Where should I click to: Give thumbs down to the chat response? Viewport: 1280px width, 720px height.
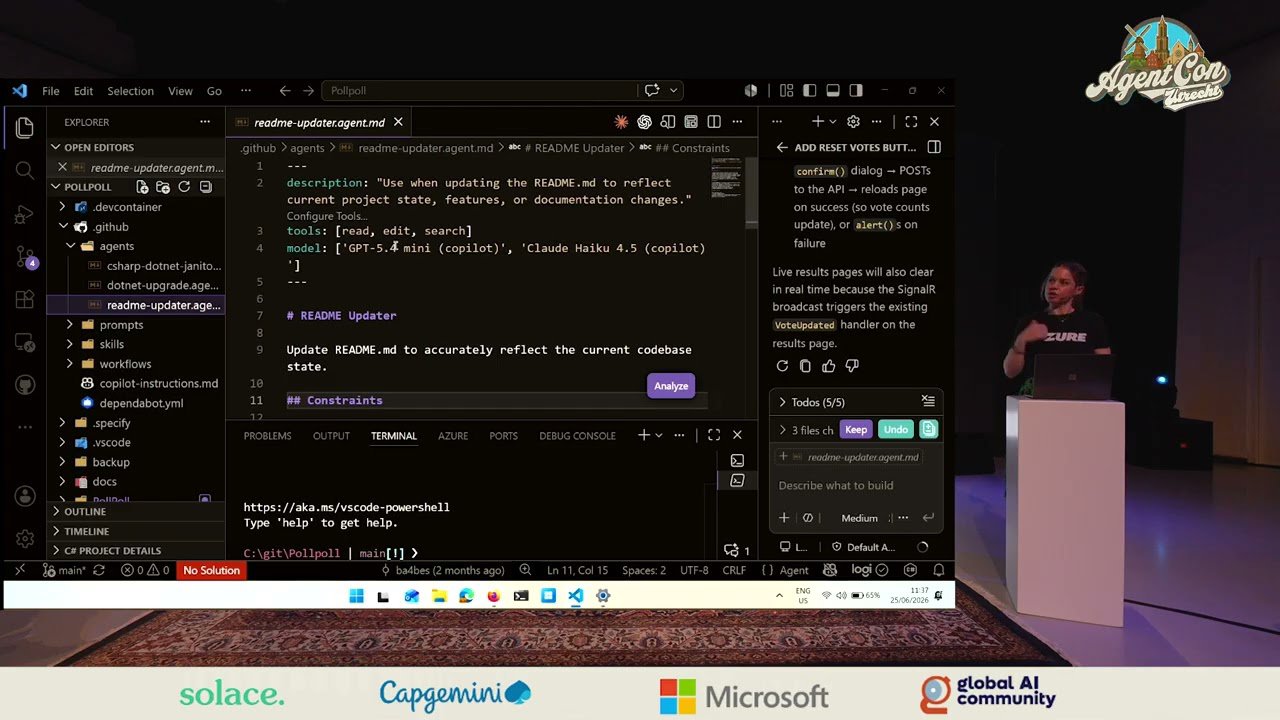click(852, 366)
